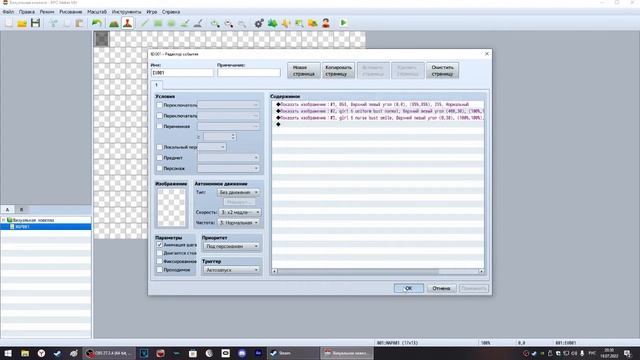Switch to Map mode mountain icon
Screen dimensions: 640x360
pyautogui.click(x=114, y=23)
